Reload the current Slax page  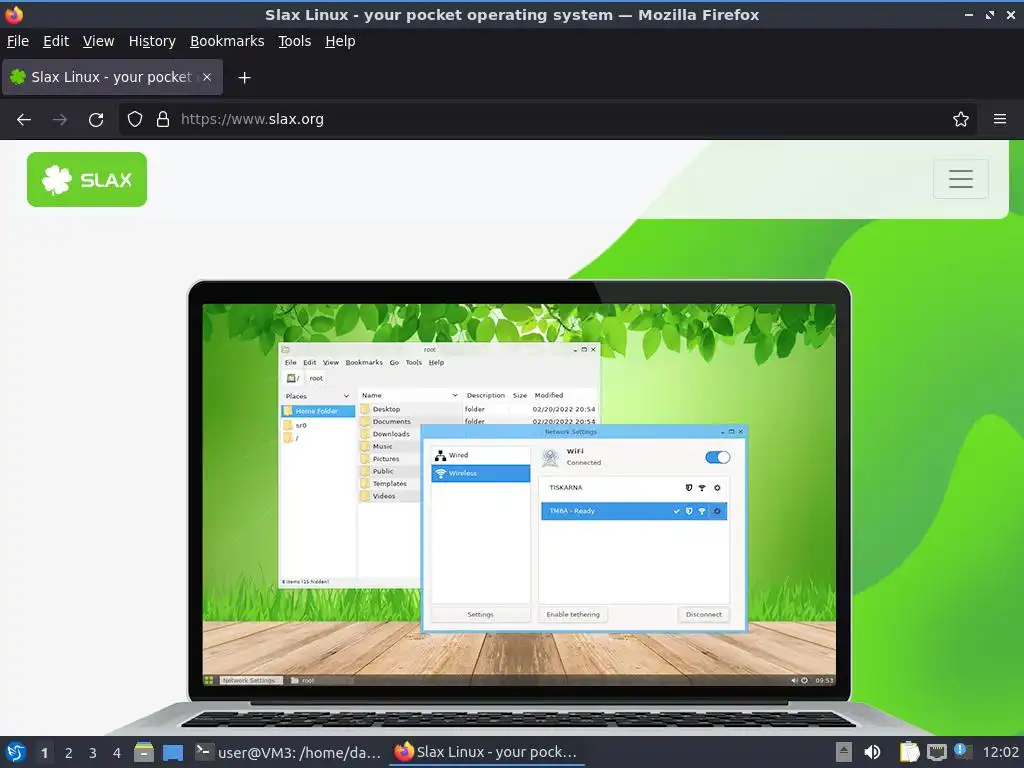96,120
